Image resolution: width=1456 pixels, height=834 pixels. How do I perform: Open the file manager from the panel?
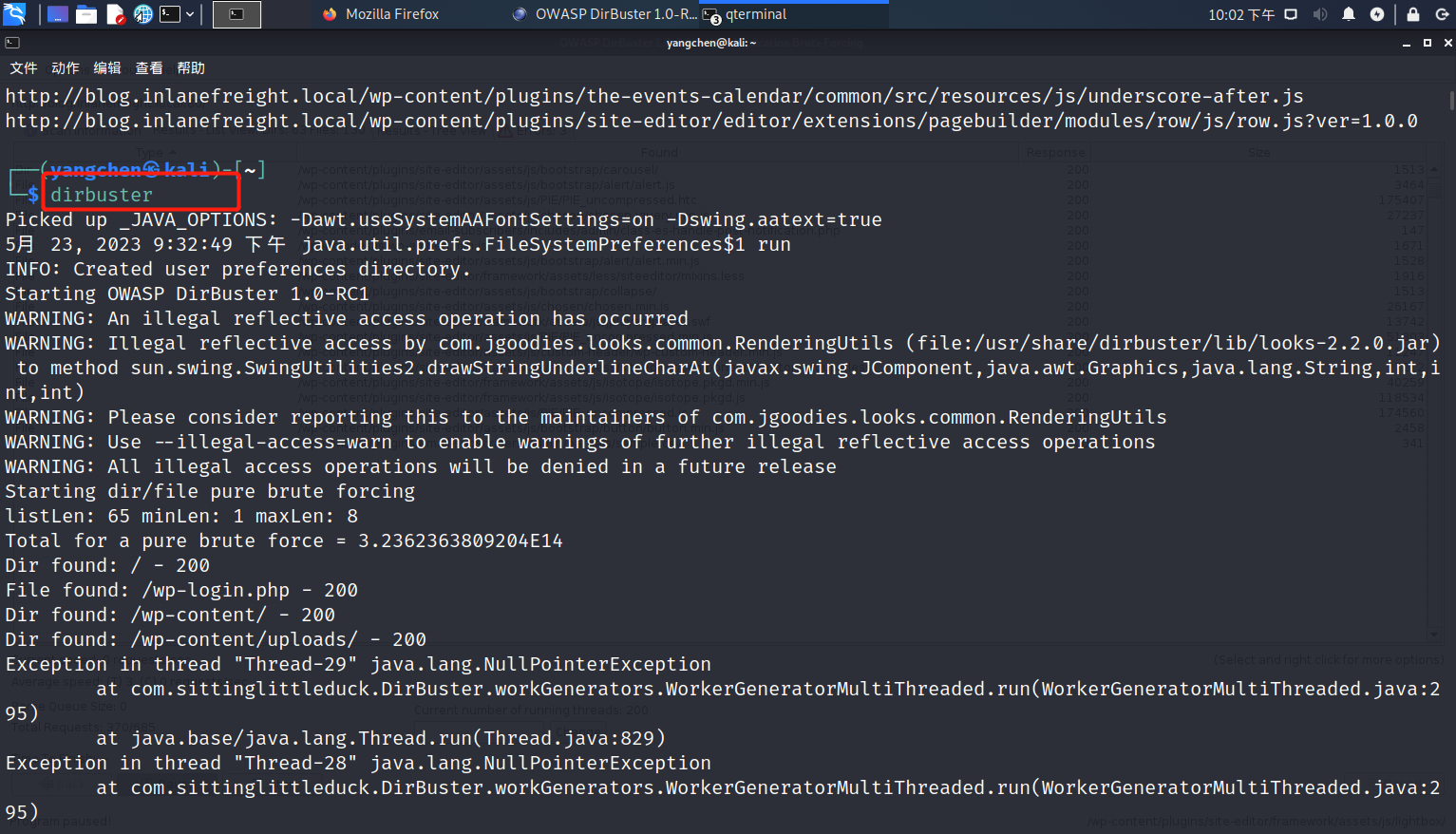(86, 14)
